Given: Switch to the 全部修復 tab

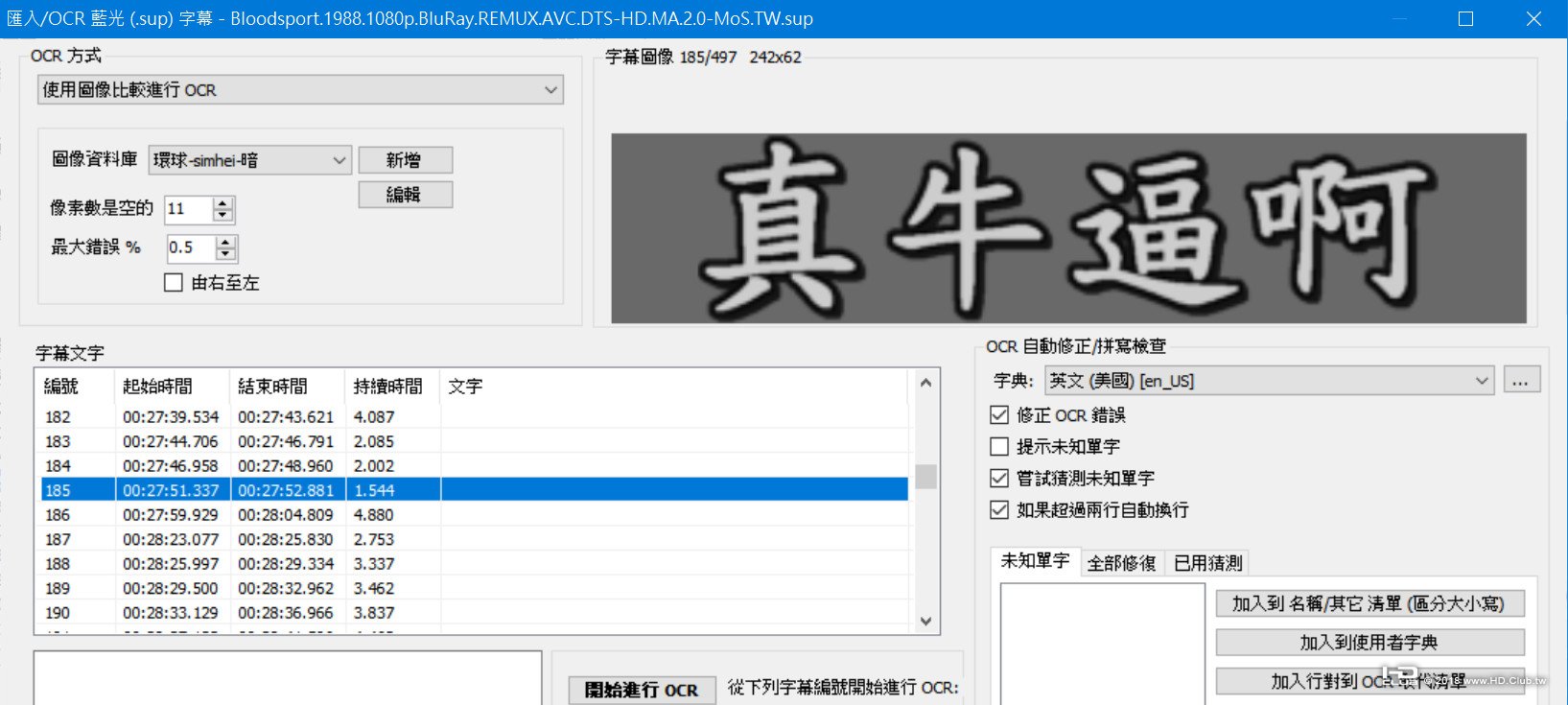Looking at the screenshot, I should pos(1122,563).
